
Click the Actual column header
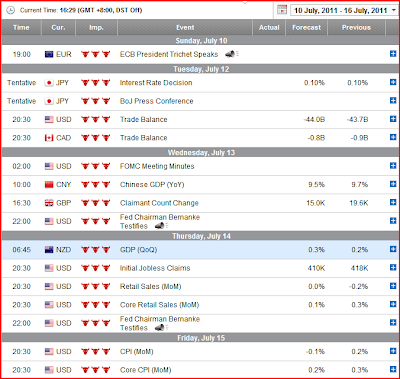click(269, 28)
